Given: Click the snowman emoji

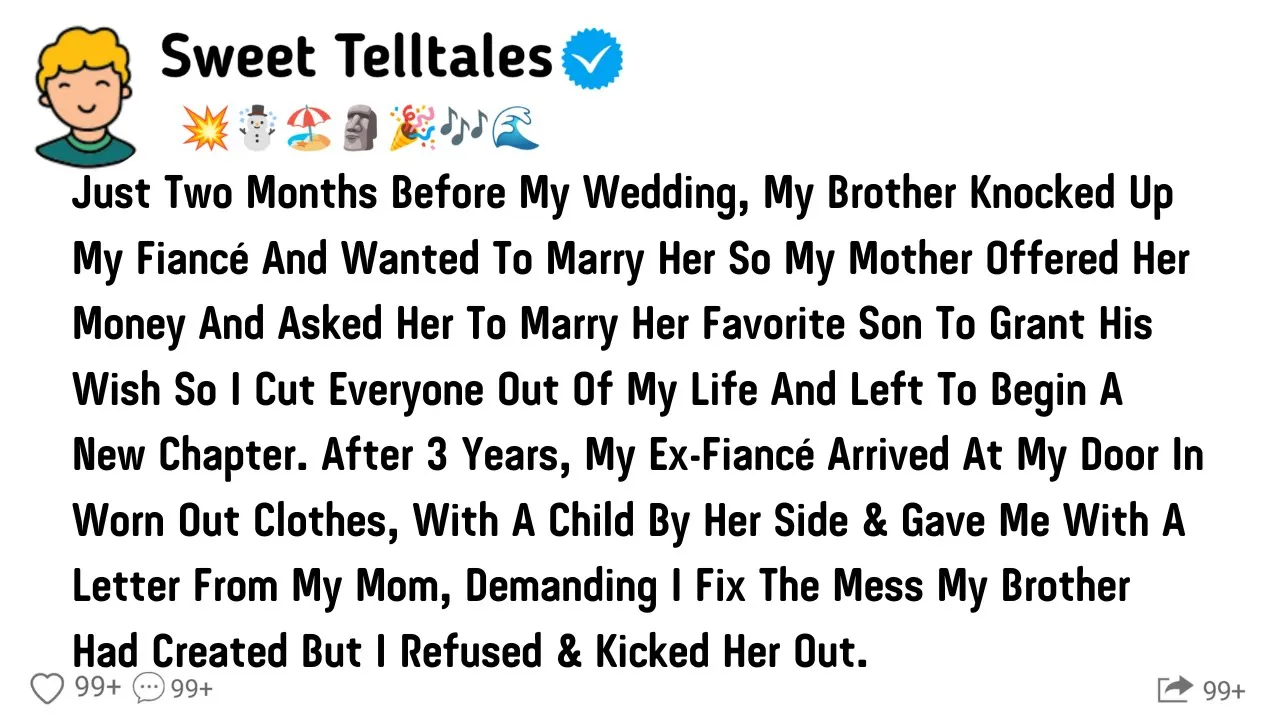Looking at the screenshot, I should 256,129.
